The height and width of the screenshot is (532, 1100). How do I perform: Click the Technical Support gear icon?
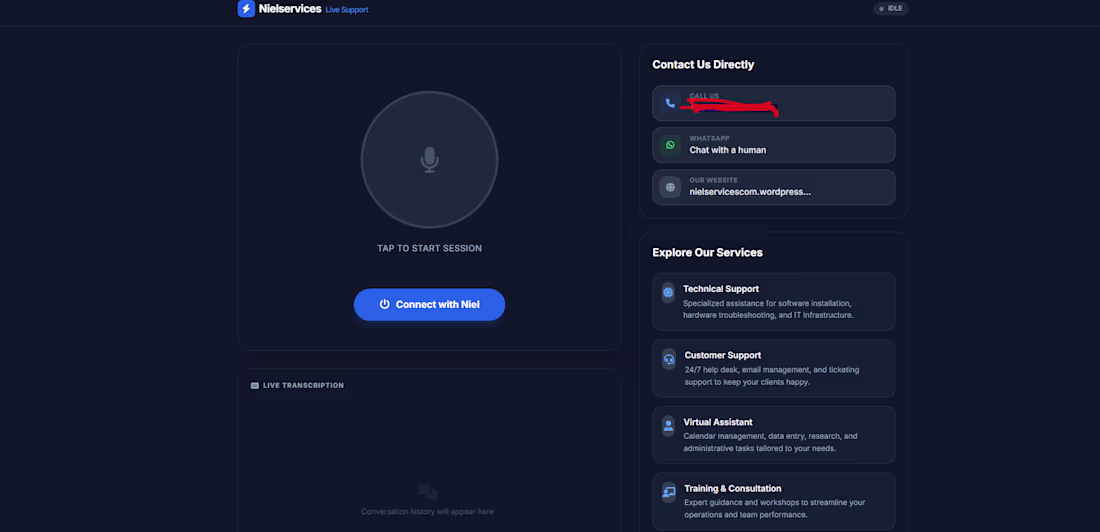(x=668, y=292)
